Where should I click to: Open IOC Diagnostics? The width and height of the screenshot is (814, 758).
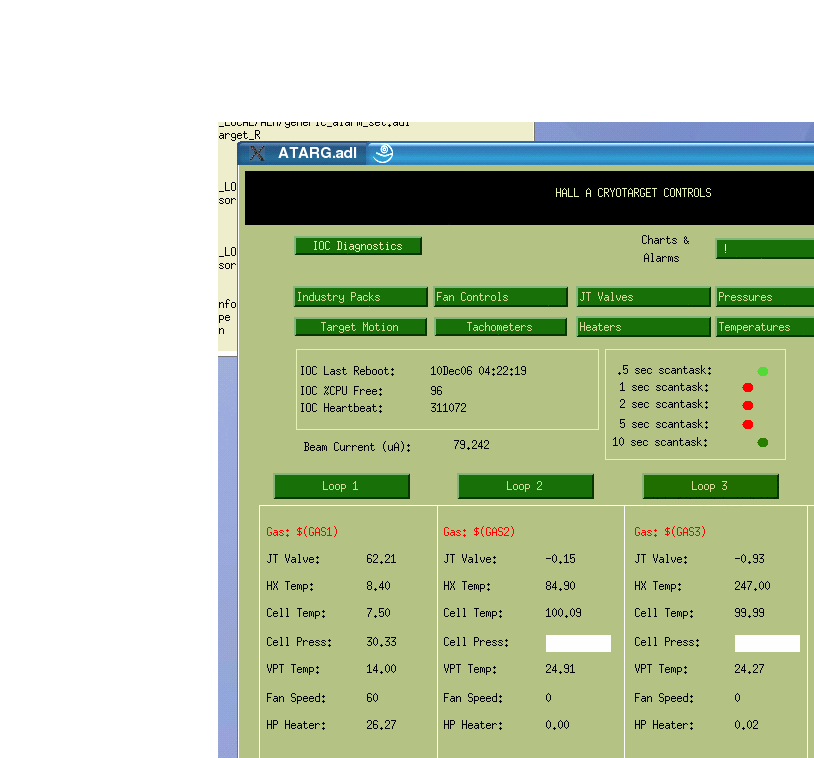click(x=358, y=246)
